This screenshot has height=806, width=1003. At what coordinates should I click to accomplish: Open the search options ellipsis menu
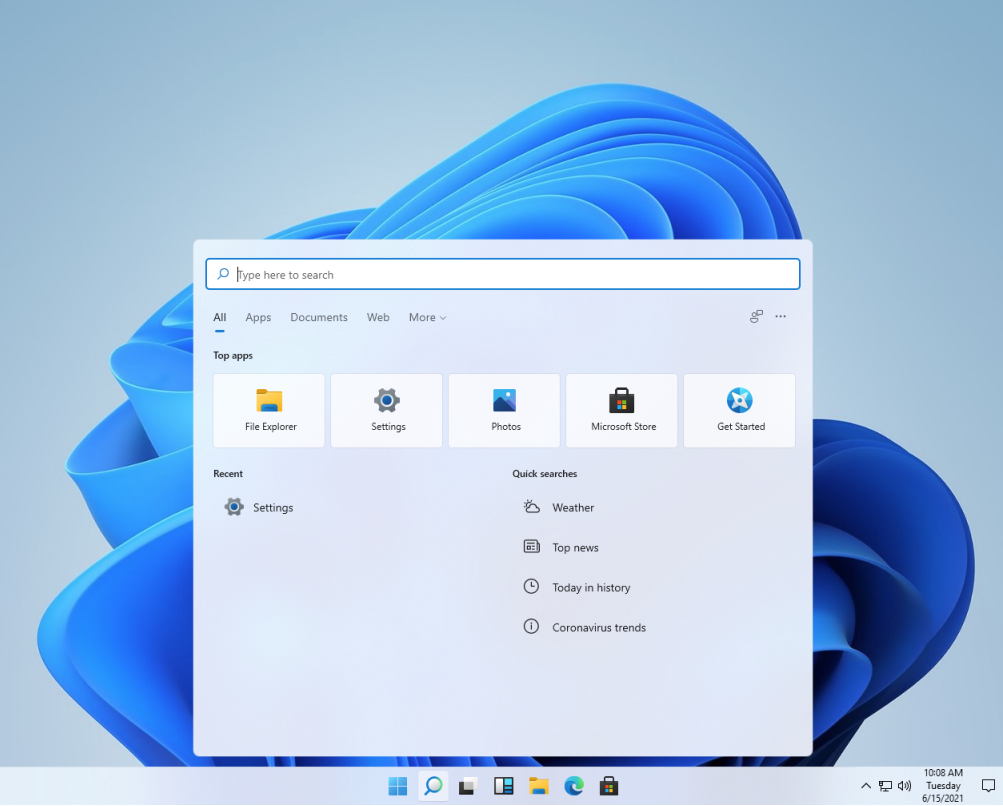(780, 316)
